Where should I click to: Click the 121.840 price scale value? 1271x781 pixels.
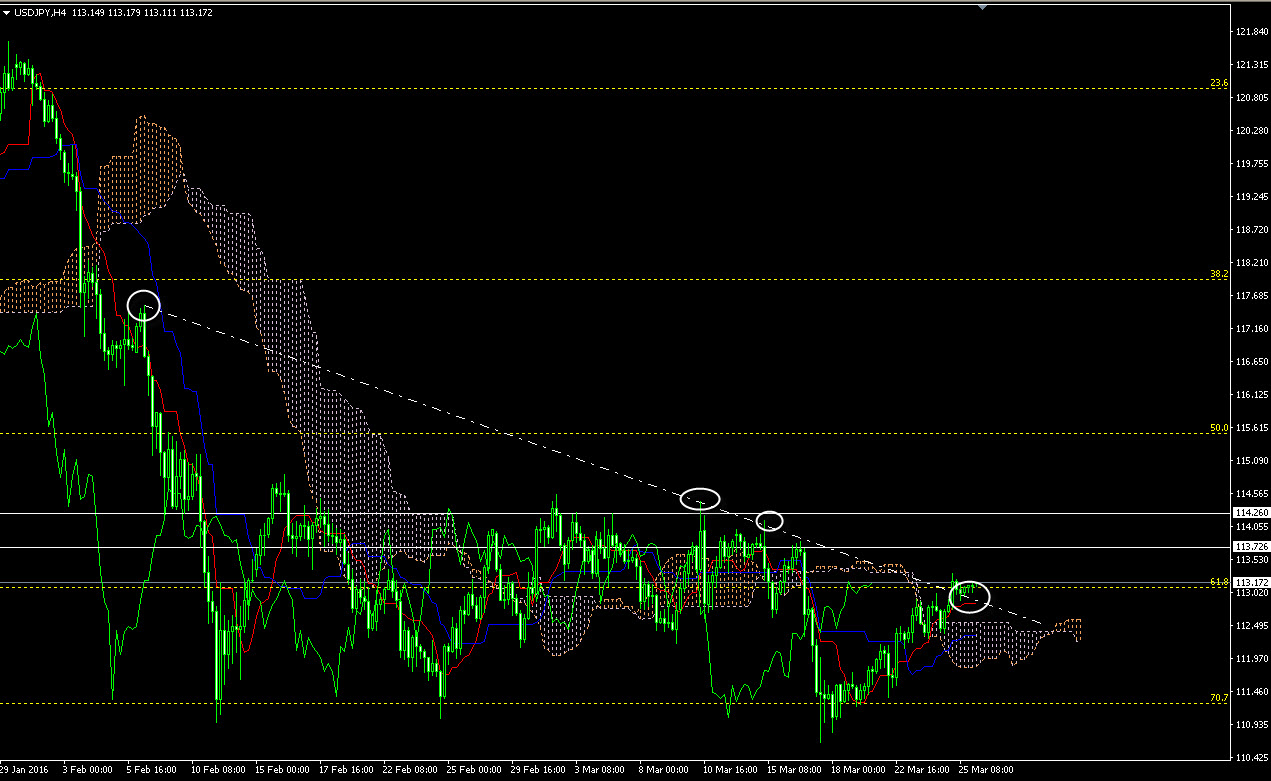(1252, 32)
